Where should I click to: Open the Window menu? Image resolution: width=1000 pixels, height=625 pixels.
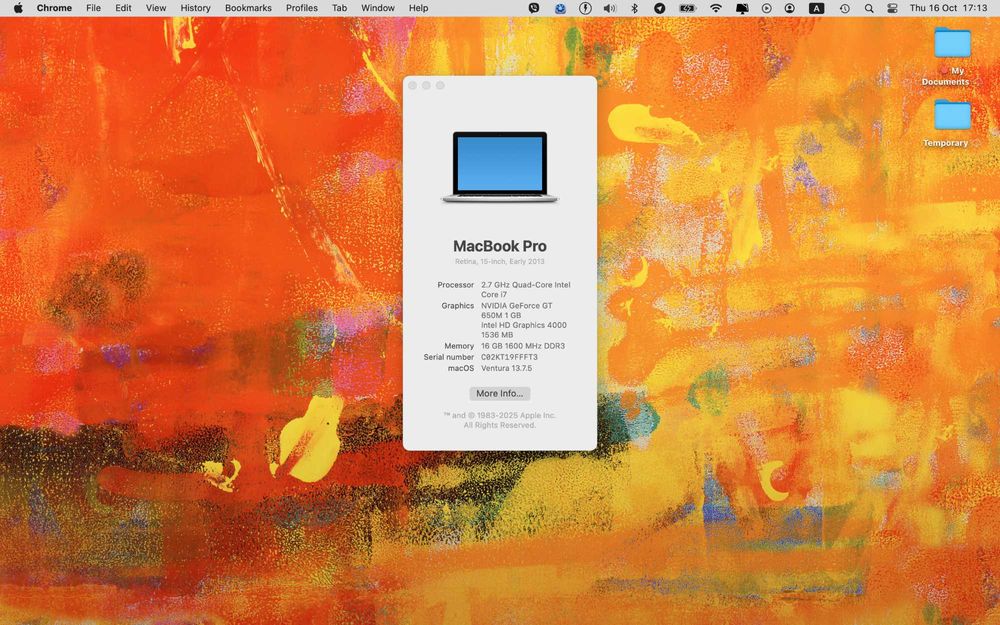click(x=378, y=8)
